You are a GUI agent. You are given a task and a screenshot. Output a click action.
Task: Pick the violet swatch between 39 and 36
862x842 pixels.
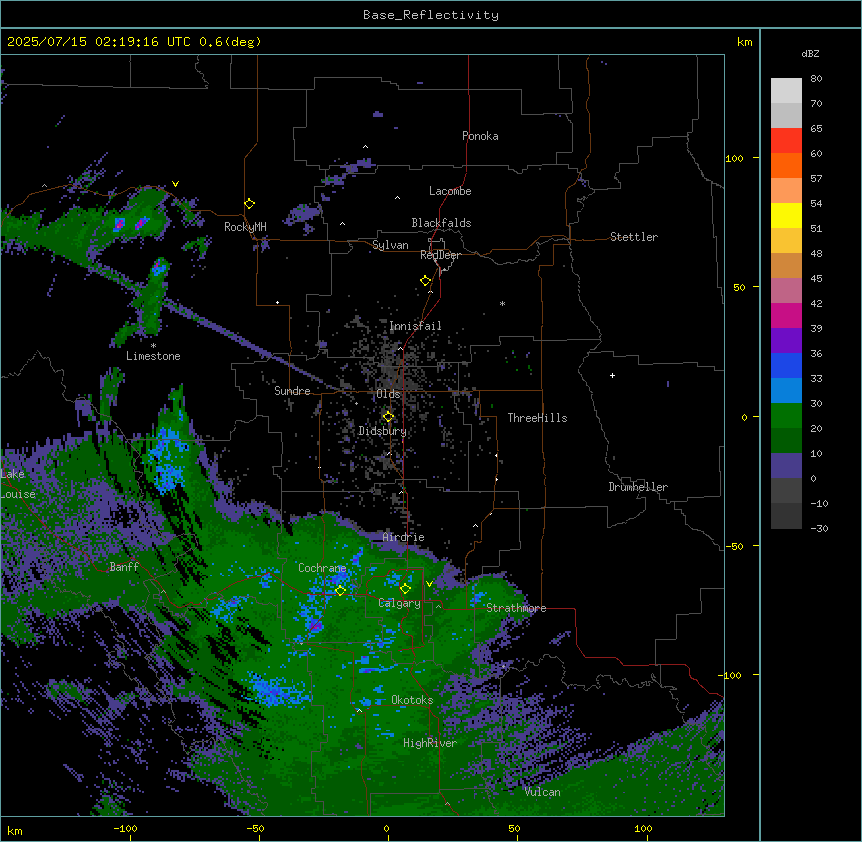click(x=786, y=341)
